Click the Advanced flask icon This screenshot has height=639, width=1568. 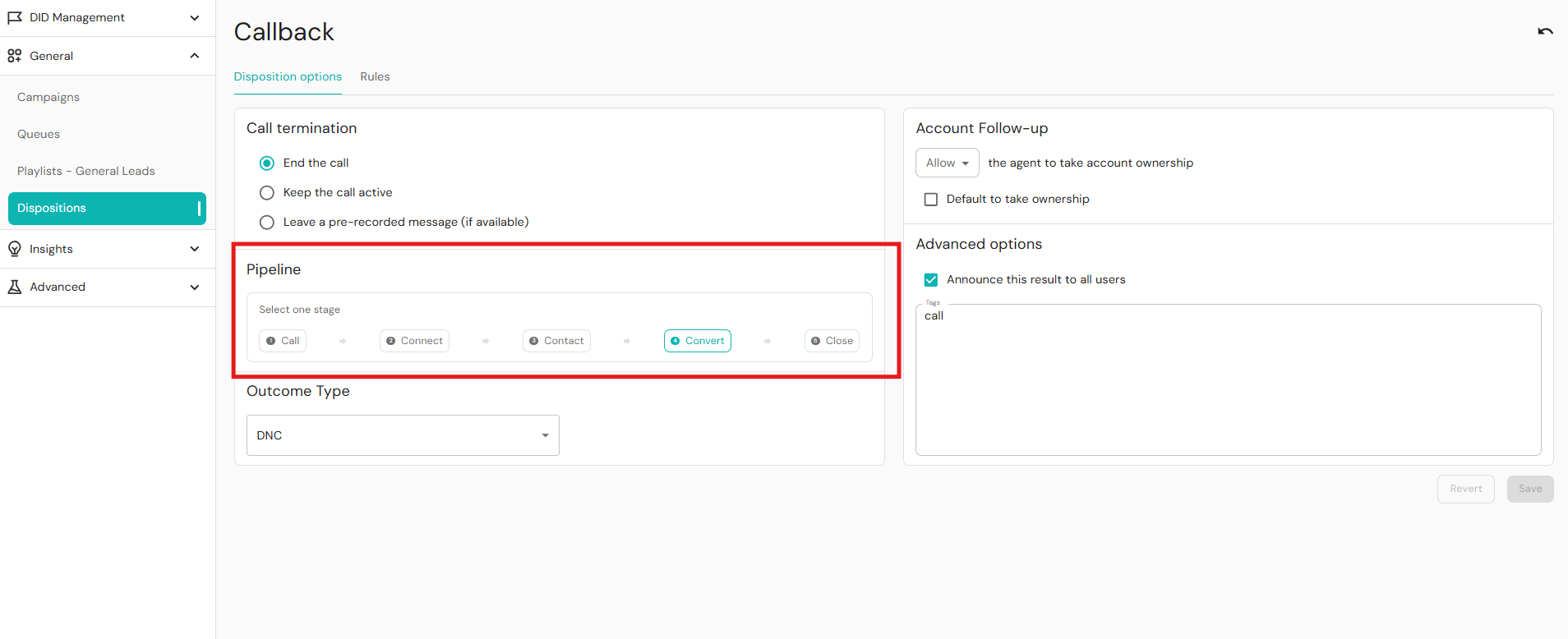pos(15,287)
